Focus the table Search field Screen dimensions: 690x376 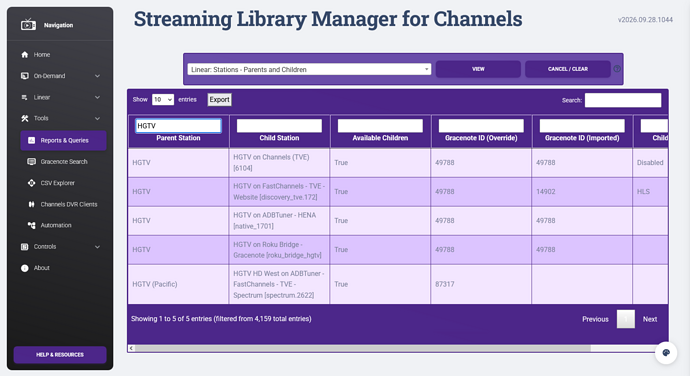click(623, 100)
